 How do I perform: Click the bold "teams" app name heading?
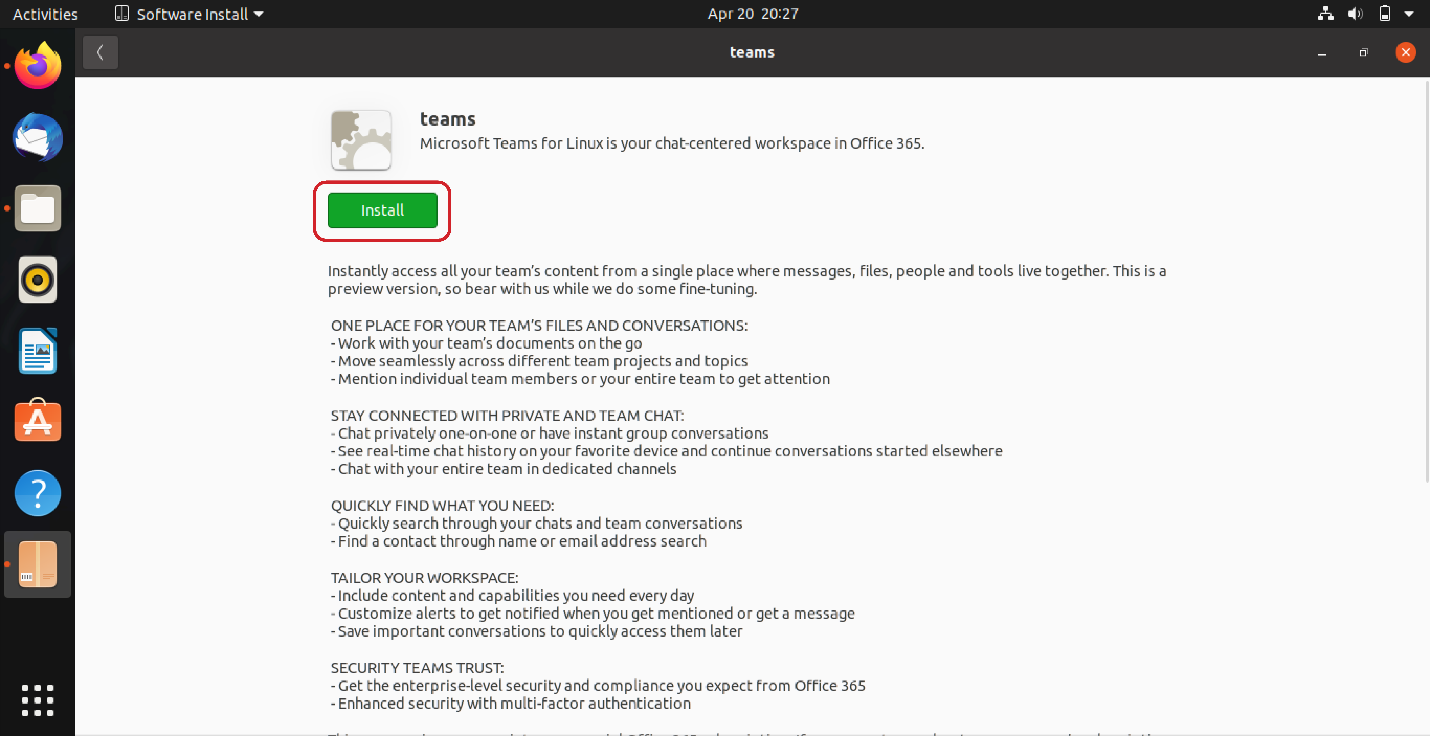click(447, 119)
